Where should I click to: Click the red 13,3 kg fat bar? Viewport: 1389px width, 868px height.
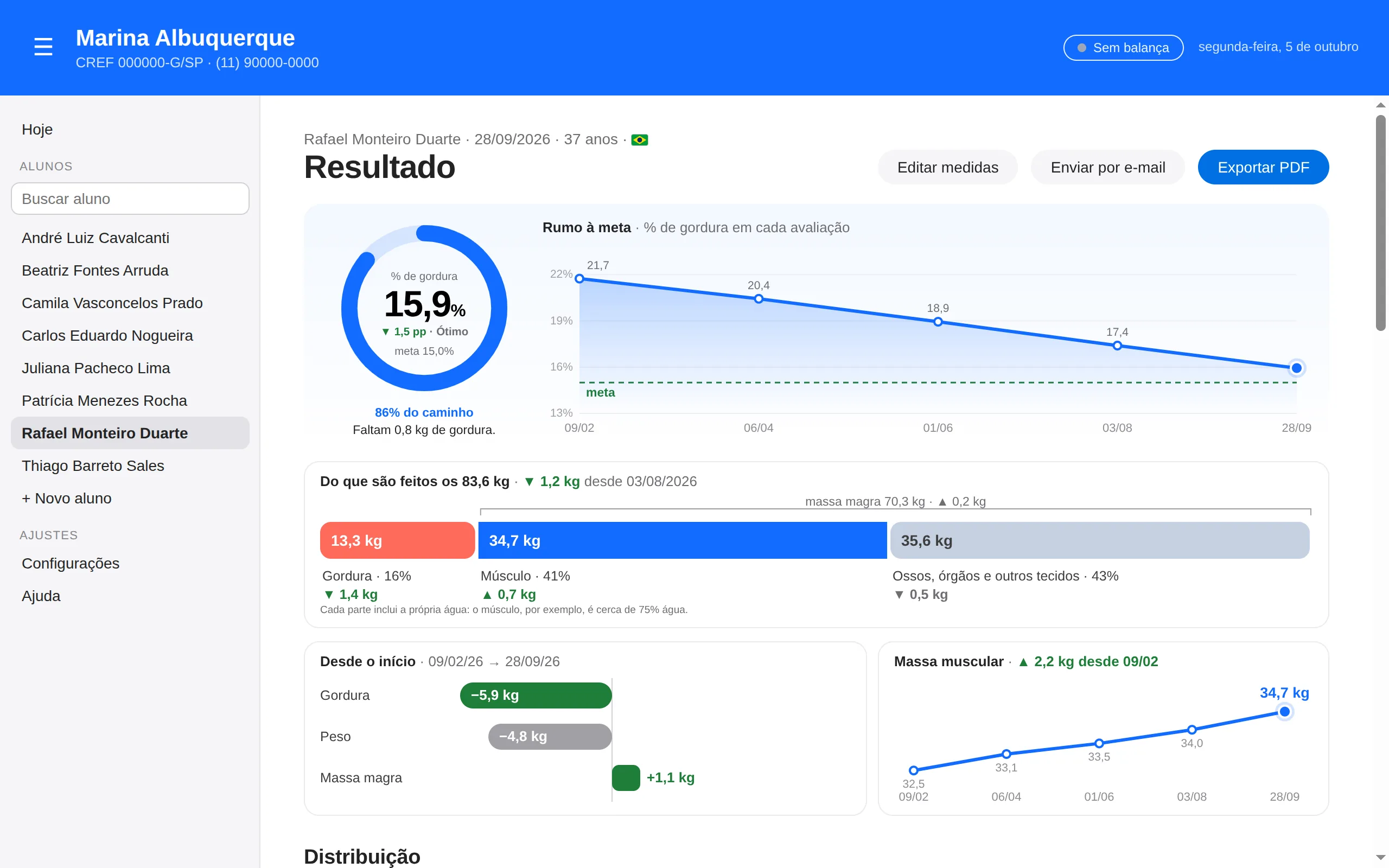click(397, 540)
